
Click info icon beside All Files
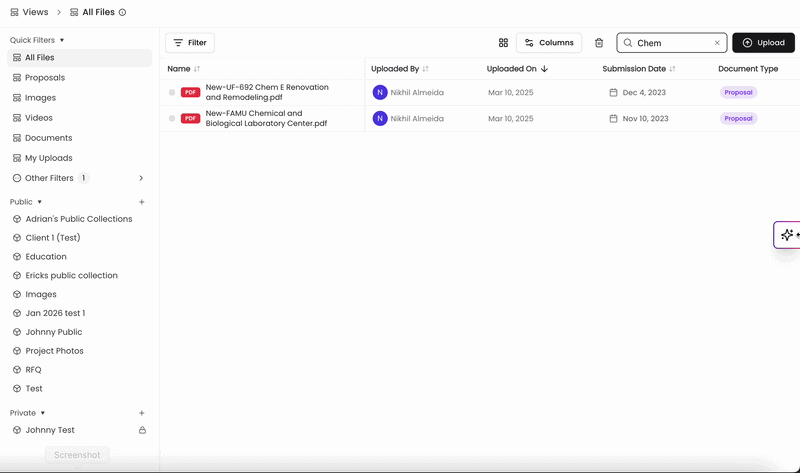(122, 12)
